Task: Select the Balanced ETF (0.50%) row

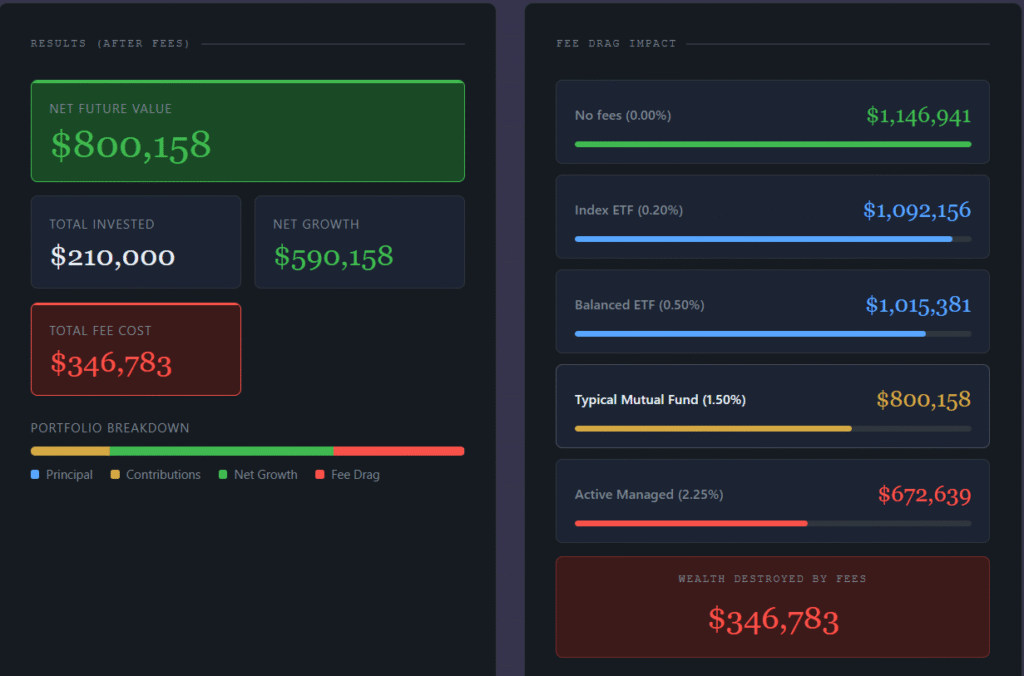Action: pos(772,311)
